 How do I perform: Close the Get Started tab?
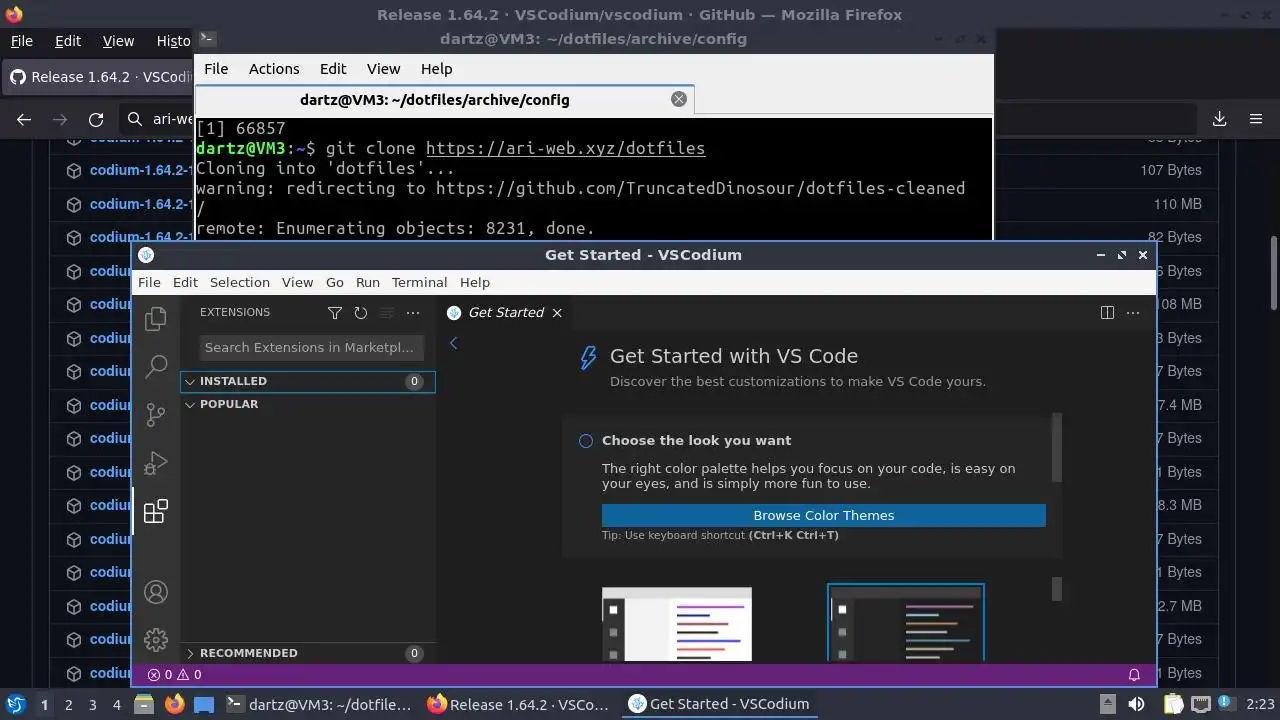click(x=557, y=313)
